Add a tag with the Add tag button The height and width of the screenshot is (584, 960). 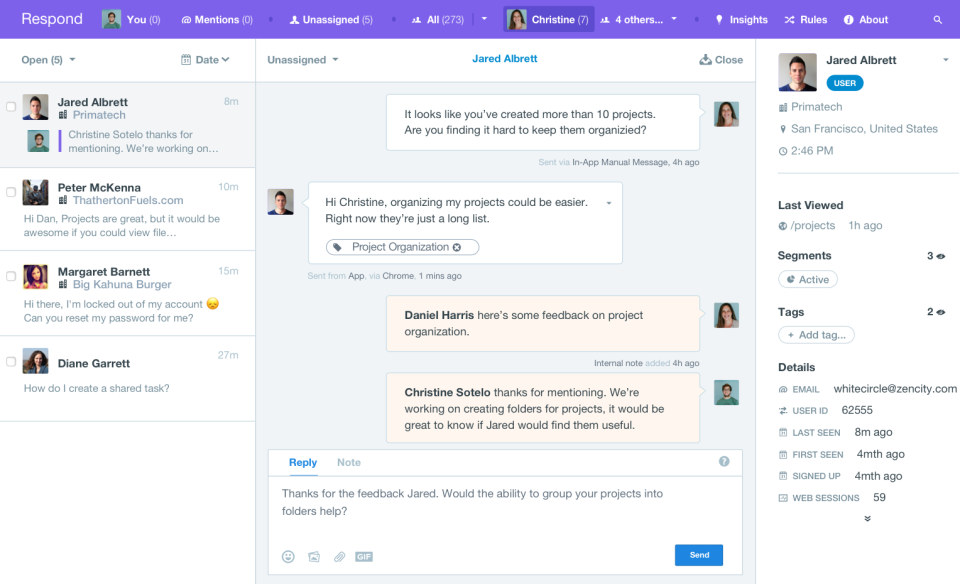816,334
